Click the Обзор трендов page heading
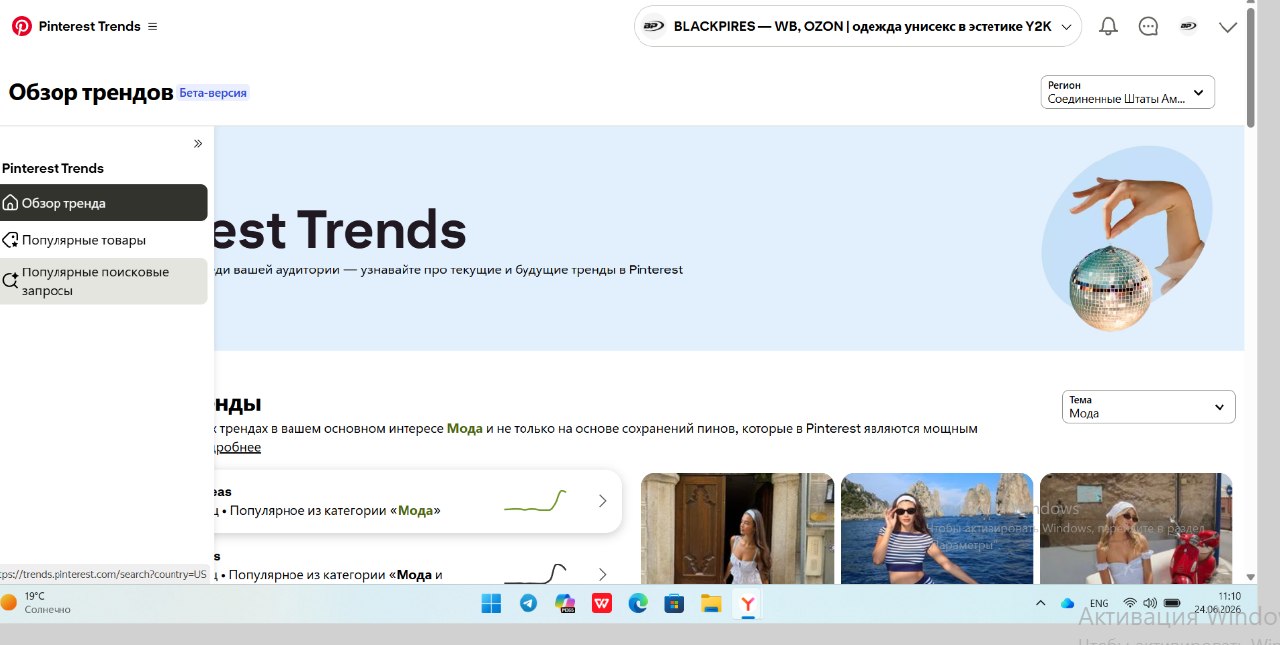The height and width of the screenshot is (645, 1280). tap(91, 93)
